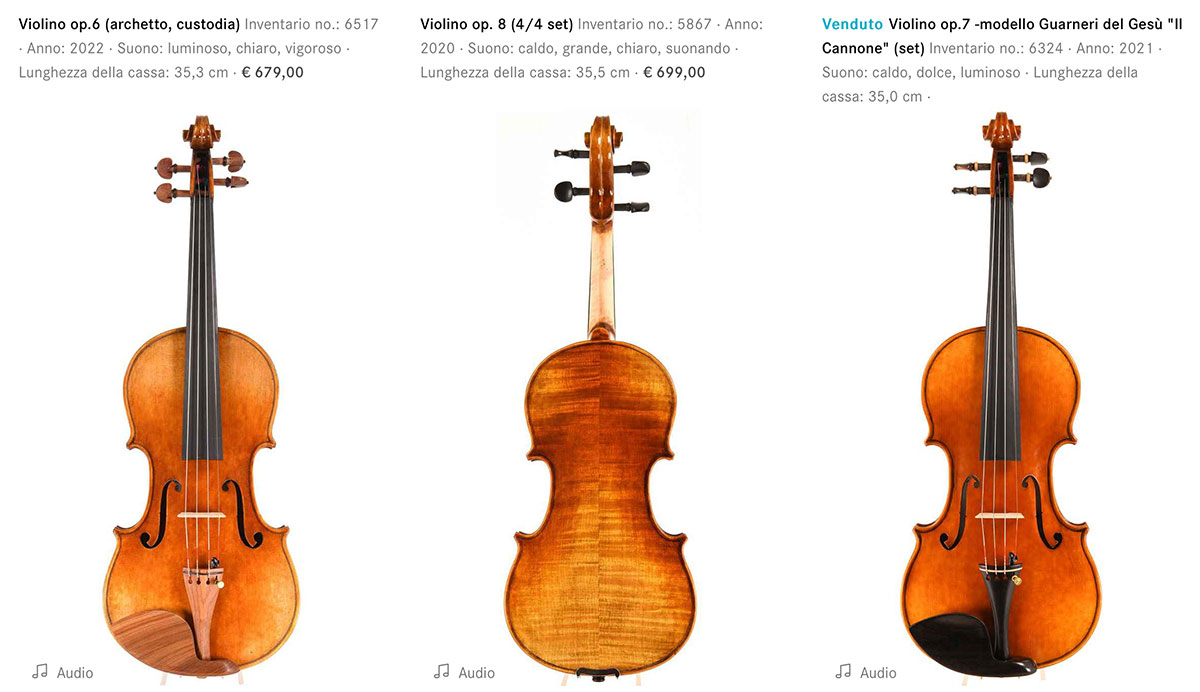Open the Violino op. 8 (4/4 set) title
The width and height of the screenshot is (1200, 692).
click(497, 24)
